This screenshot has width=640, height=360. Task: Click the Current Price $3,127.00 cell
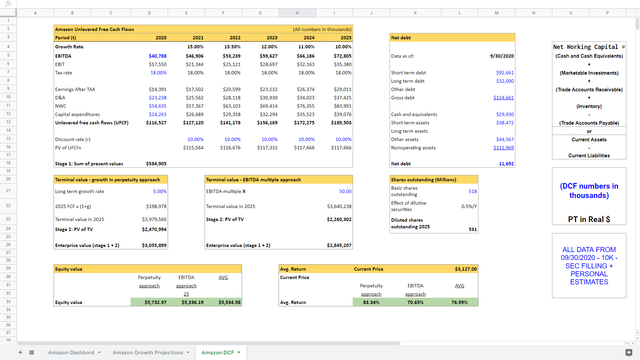point(466,269)
